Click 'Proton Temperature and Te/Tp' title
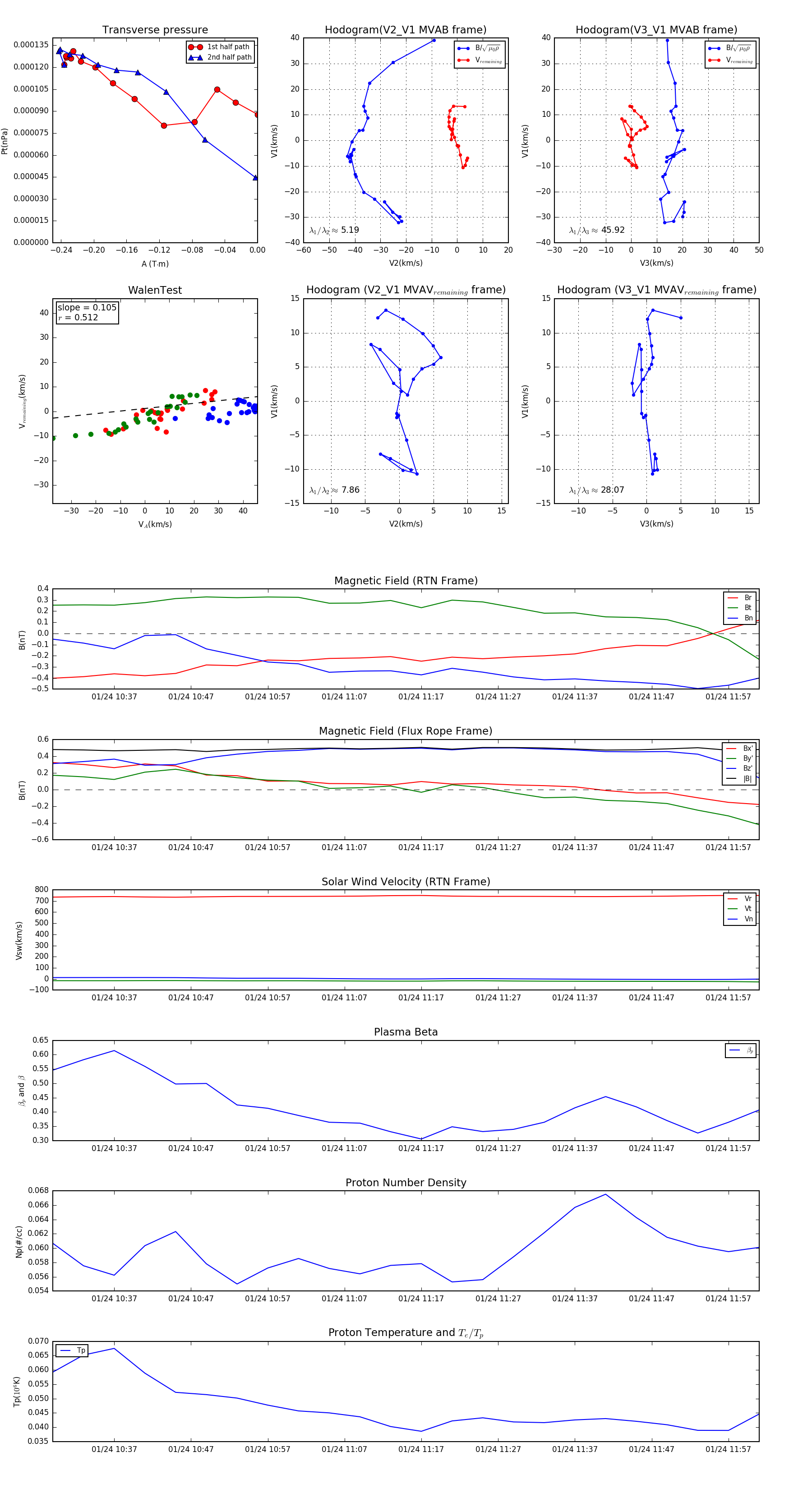The height and width of the screenshot is (1489, 812). coord(406,1332)
